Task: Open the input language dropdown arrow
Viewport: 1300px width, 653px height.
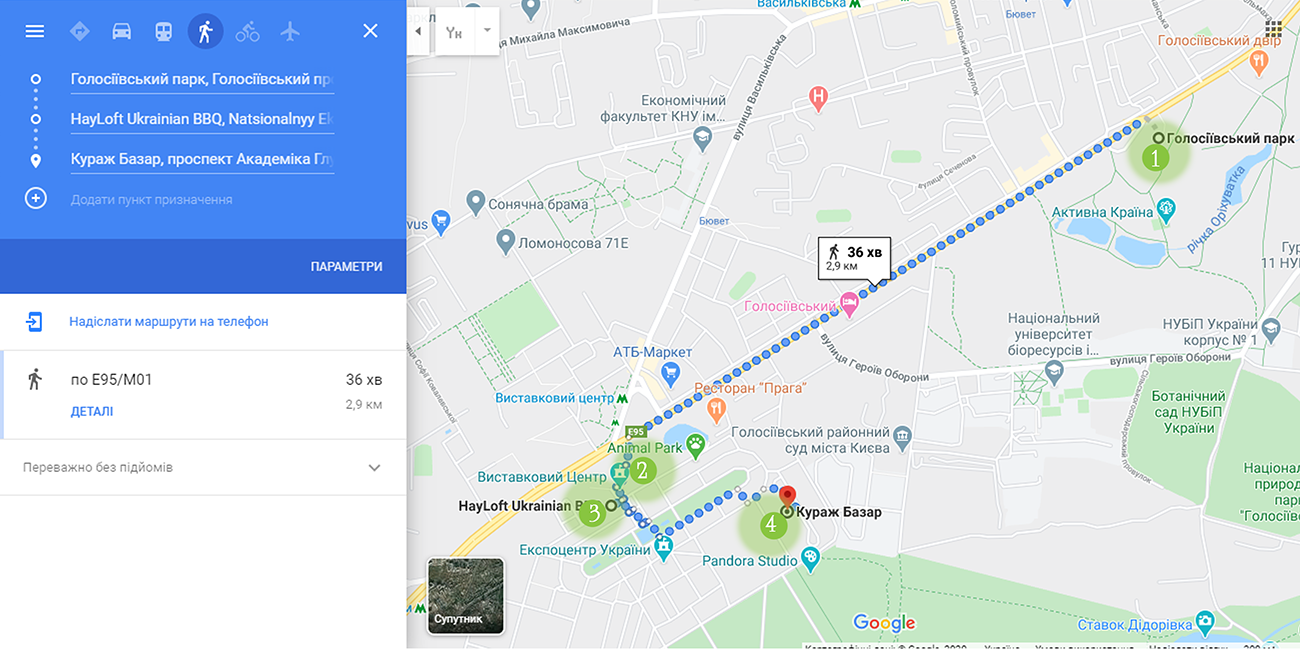Action: 487,31
